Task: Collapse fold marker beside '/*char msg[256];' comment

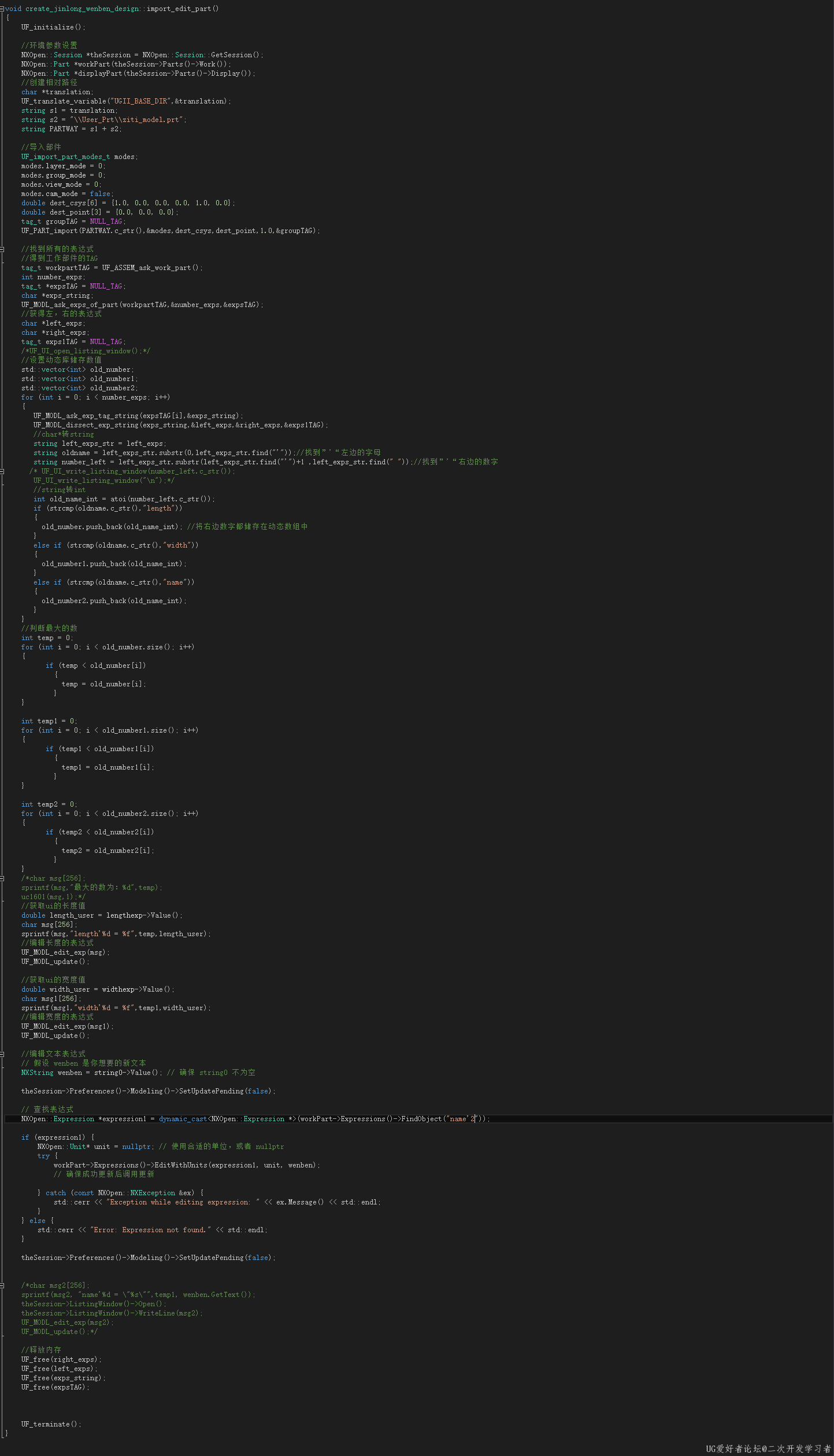Action: (x=2, y=878)
